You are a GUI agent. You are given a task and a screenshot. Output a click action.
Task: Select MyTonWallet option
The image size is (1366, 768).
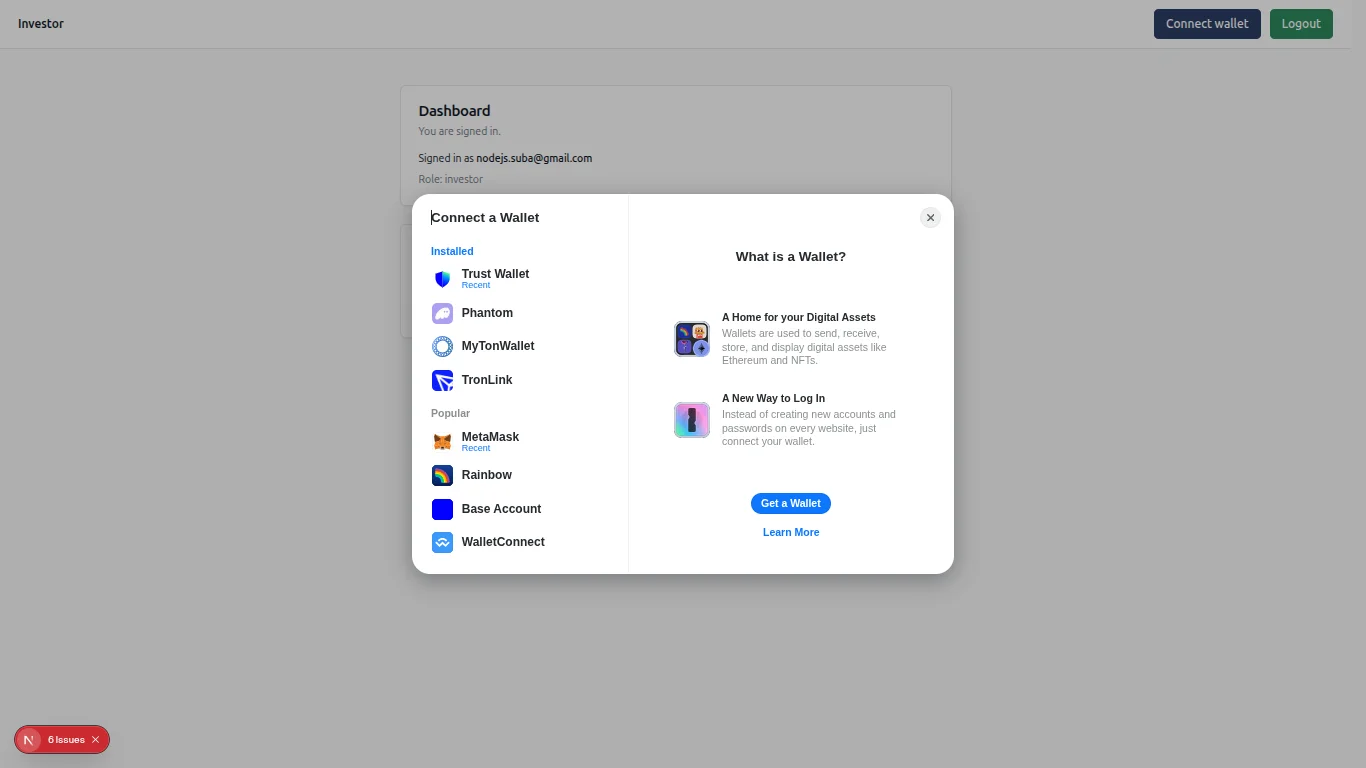pos(520,346)
